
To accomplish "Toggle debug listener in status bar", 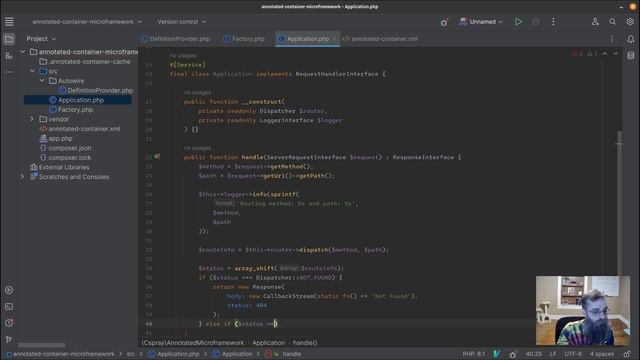I will (513, 354).
